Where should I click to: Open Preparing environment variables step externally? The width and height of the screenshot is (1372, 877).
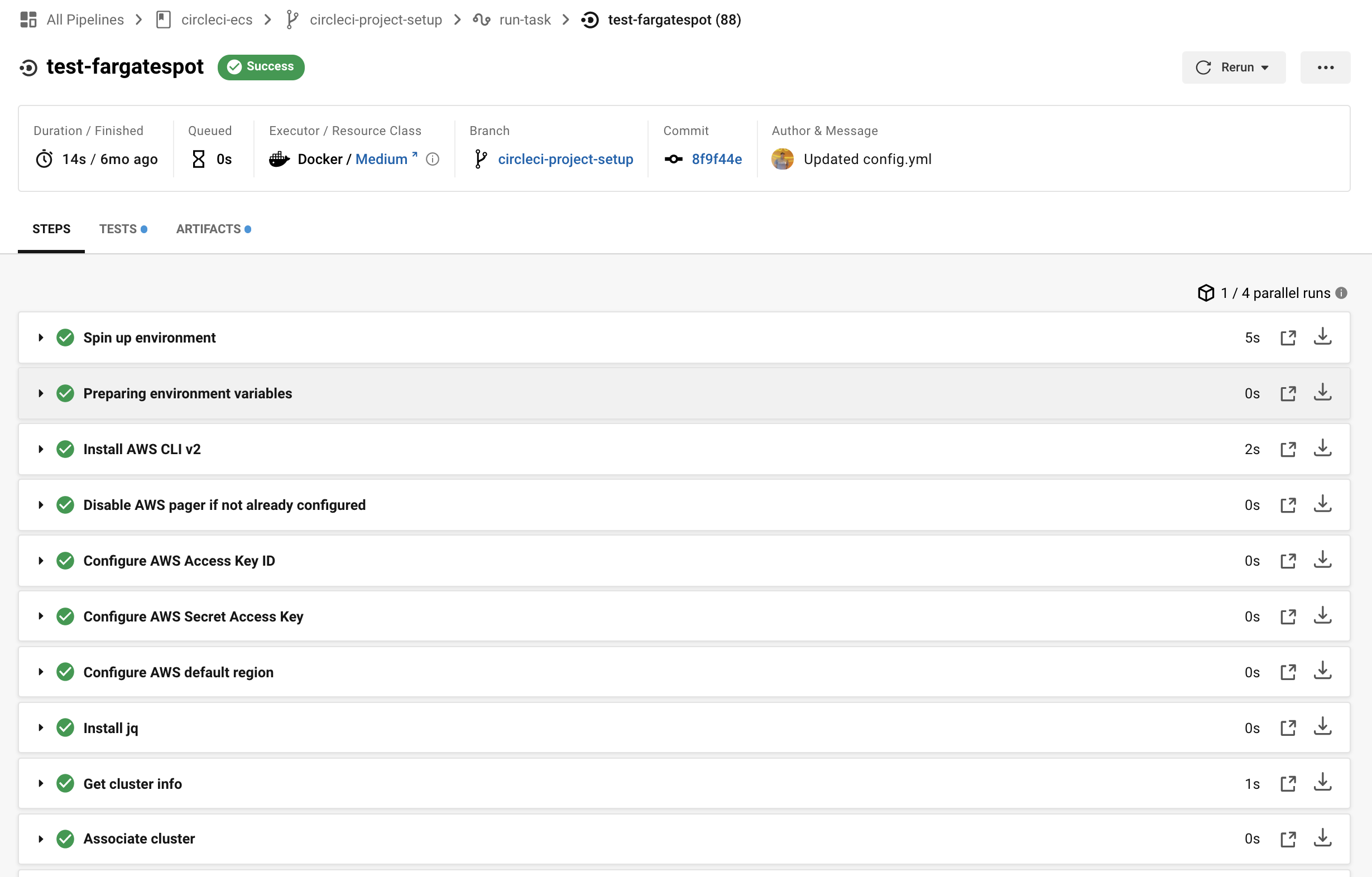click(x=1289, y=393)
